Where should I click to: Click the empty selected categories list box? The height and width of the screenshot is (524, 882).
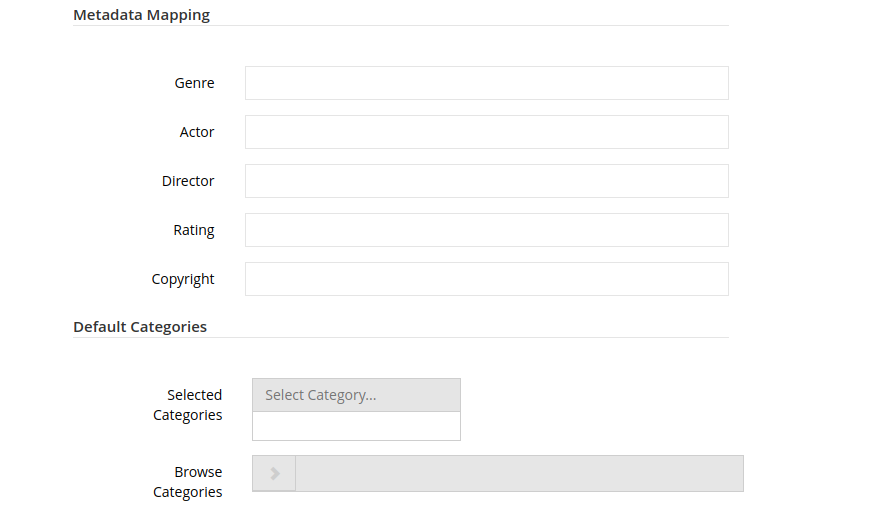356,426
